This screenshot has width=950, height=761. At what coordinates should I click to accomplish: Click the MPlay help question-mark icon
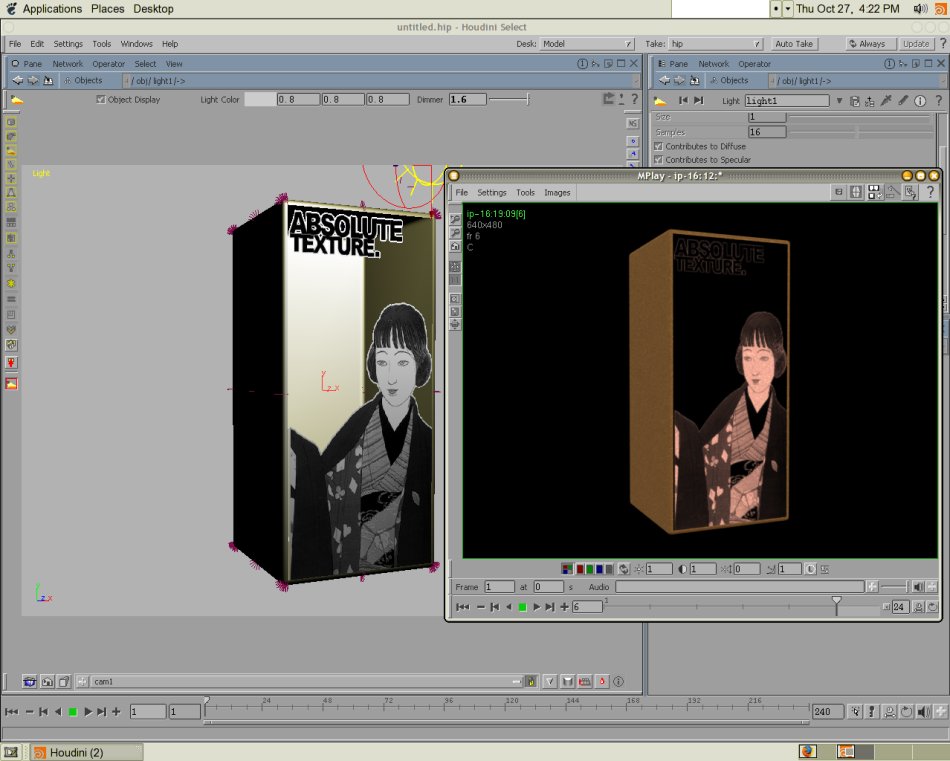coord(931,192)
